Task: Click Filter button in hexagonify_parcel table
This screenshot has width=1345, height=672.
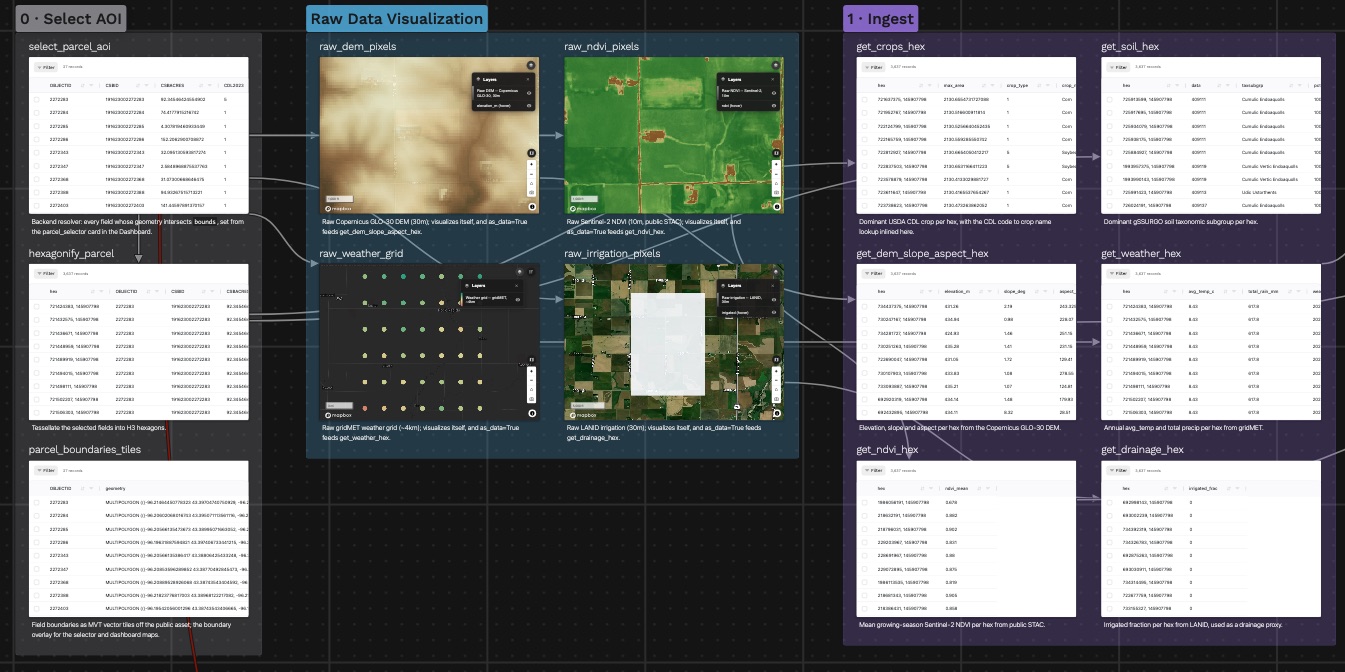Action: point(46,273)
